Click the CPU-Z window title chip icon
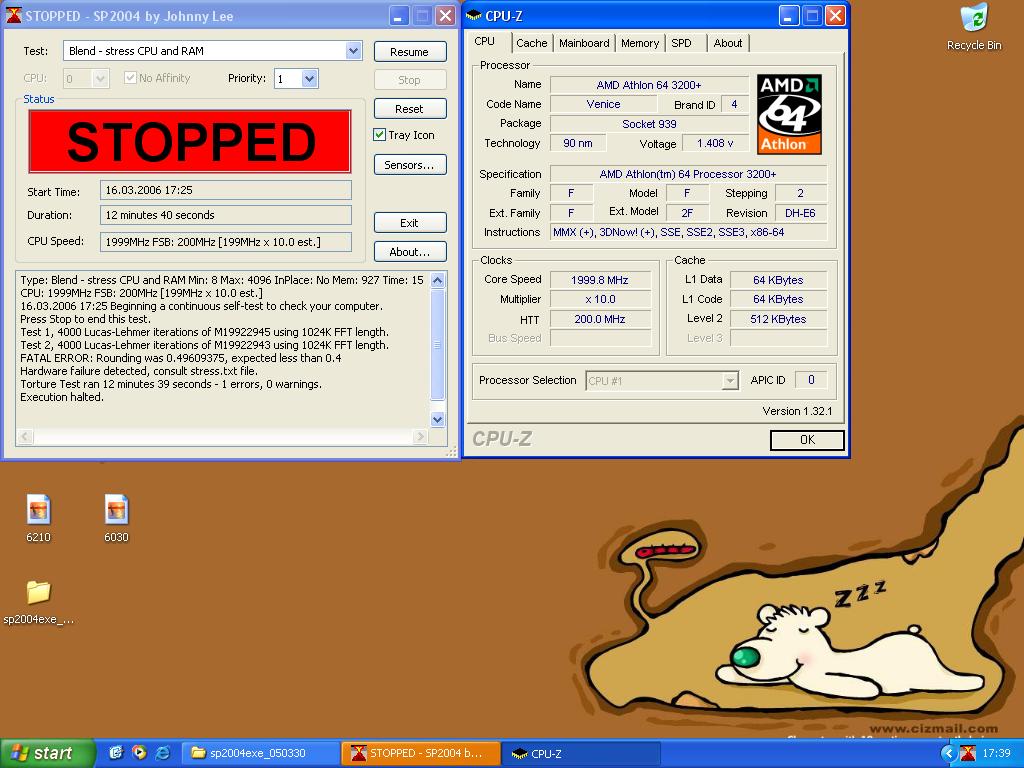 click(x=473, y=16)
